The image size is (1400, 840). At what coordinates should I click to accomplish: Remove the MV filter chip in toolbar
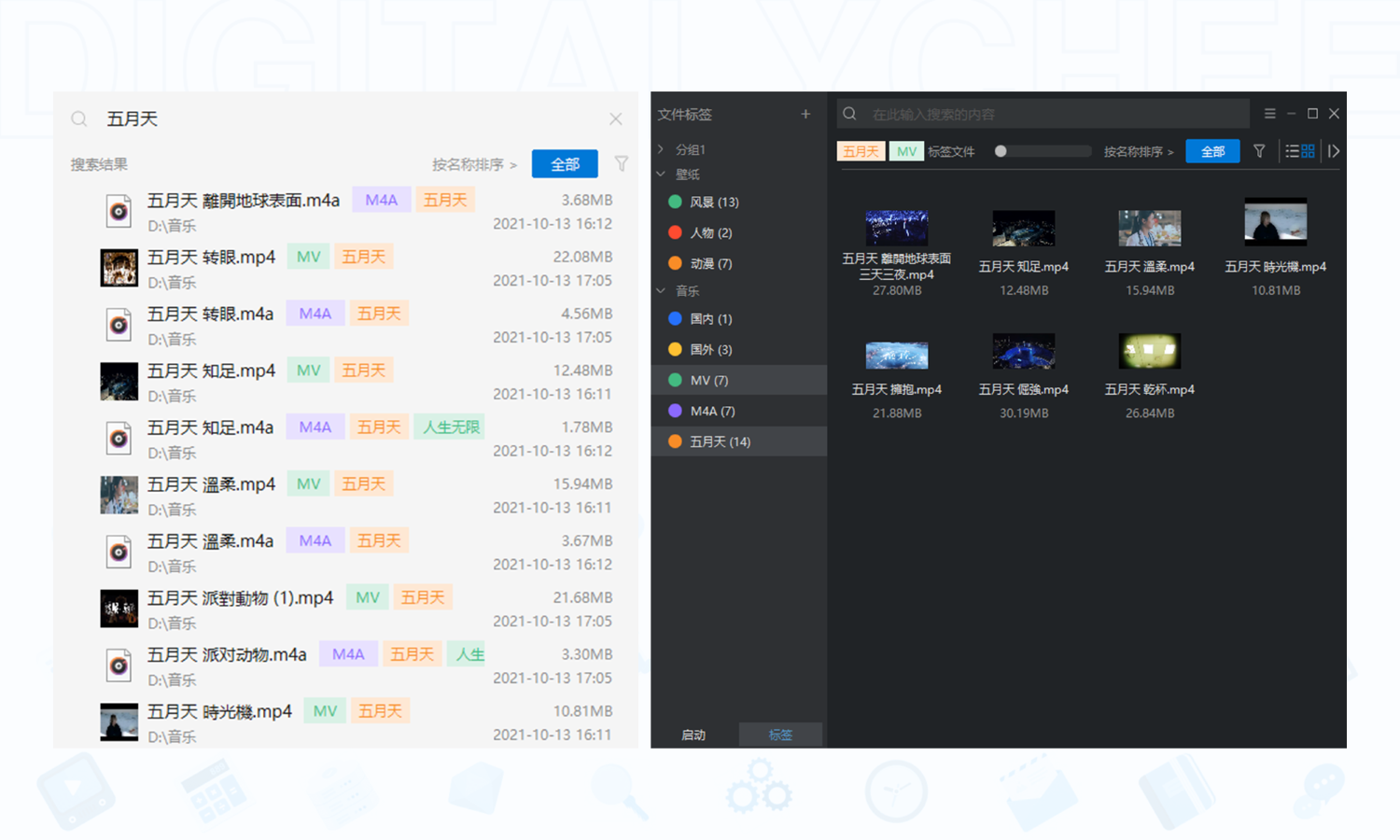pos(906,151)
